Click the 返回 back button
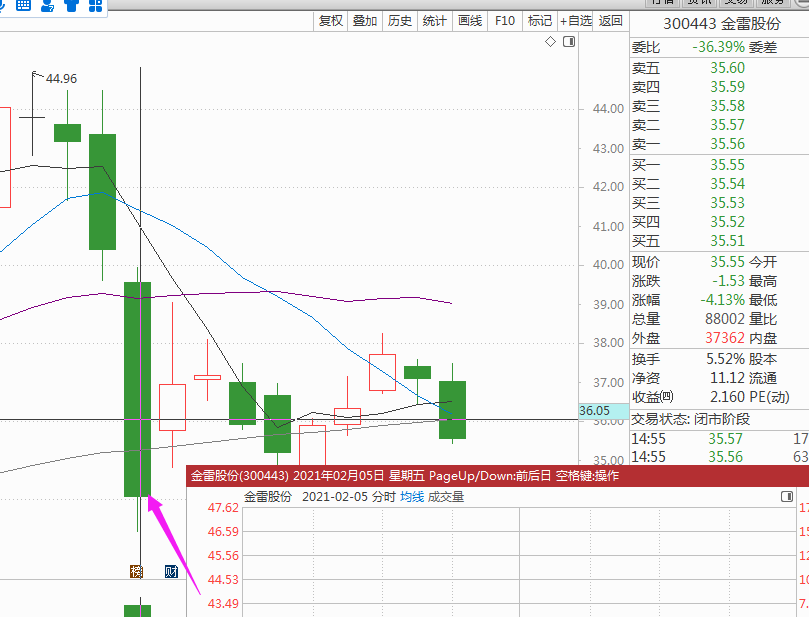Viewport: 809px width, 617px height. click(610, 21)
